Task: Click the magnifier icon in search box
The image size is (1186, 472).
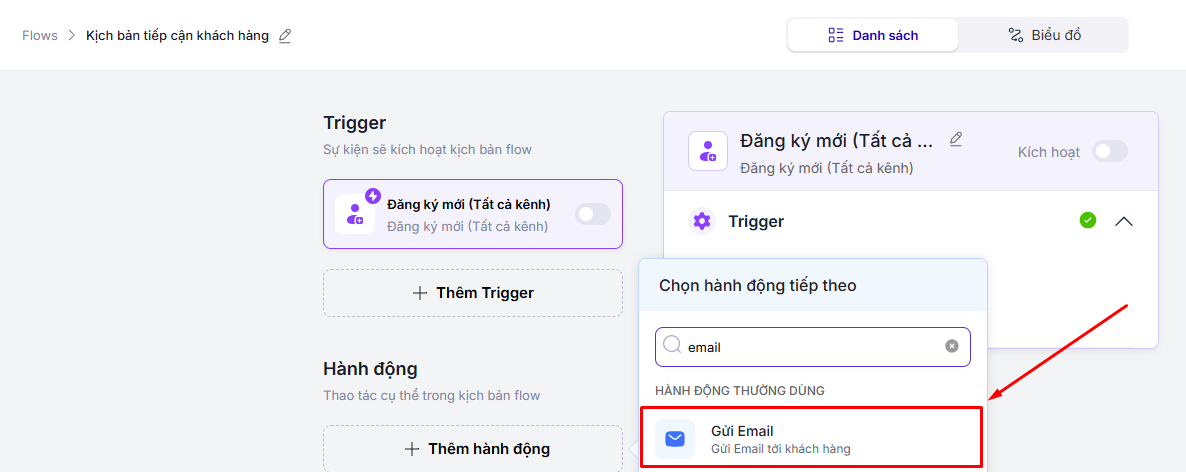Action: tap(672, 346)
